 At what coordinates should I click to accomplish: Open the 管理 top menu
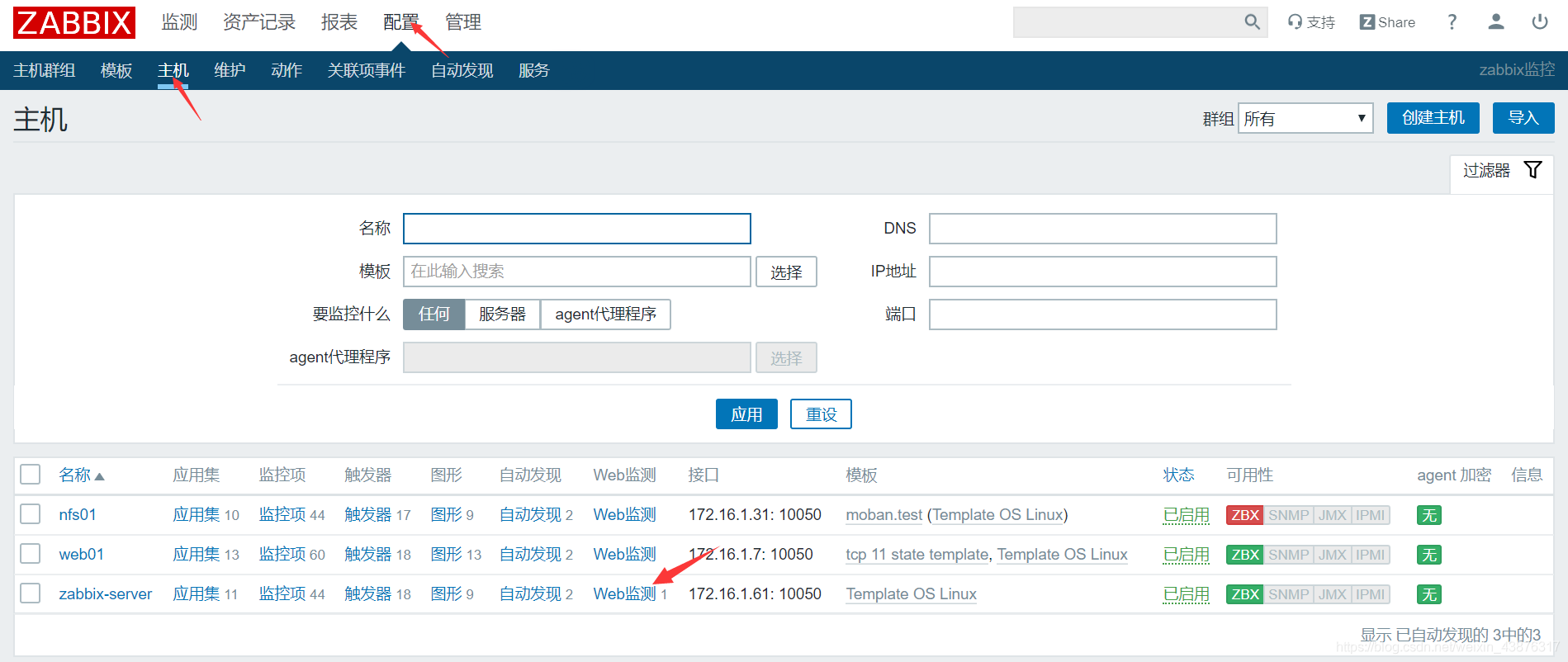click(463, 22)
